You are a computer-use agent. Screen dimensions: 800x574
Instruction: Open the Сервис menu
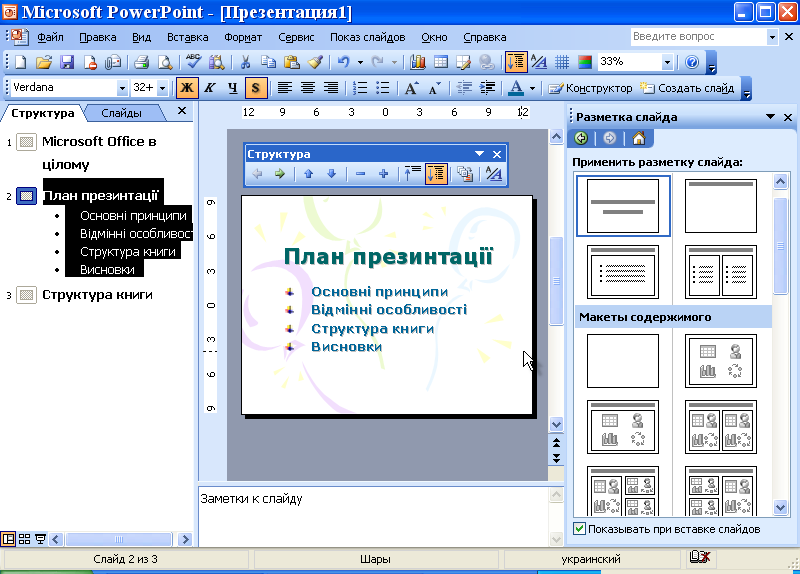[x=296, y=37]
